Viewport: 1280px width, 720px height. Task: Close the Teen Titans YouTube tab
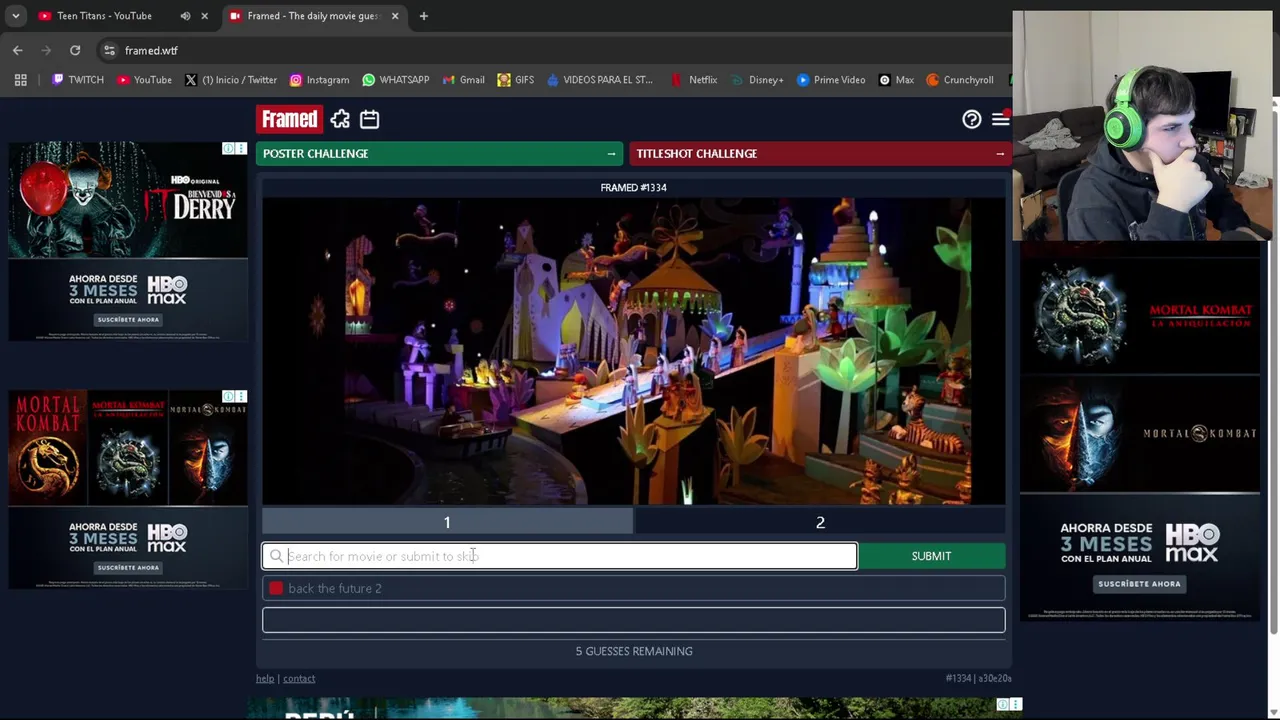[x=204, y=16]
